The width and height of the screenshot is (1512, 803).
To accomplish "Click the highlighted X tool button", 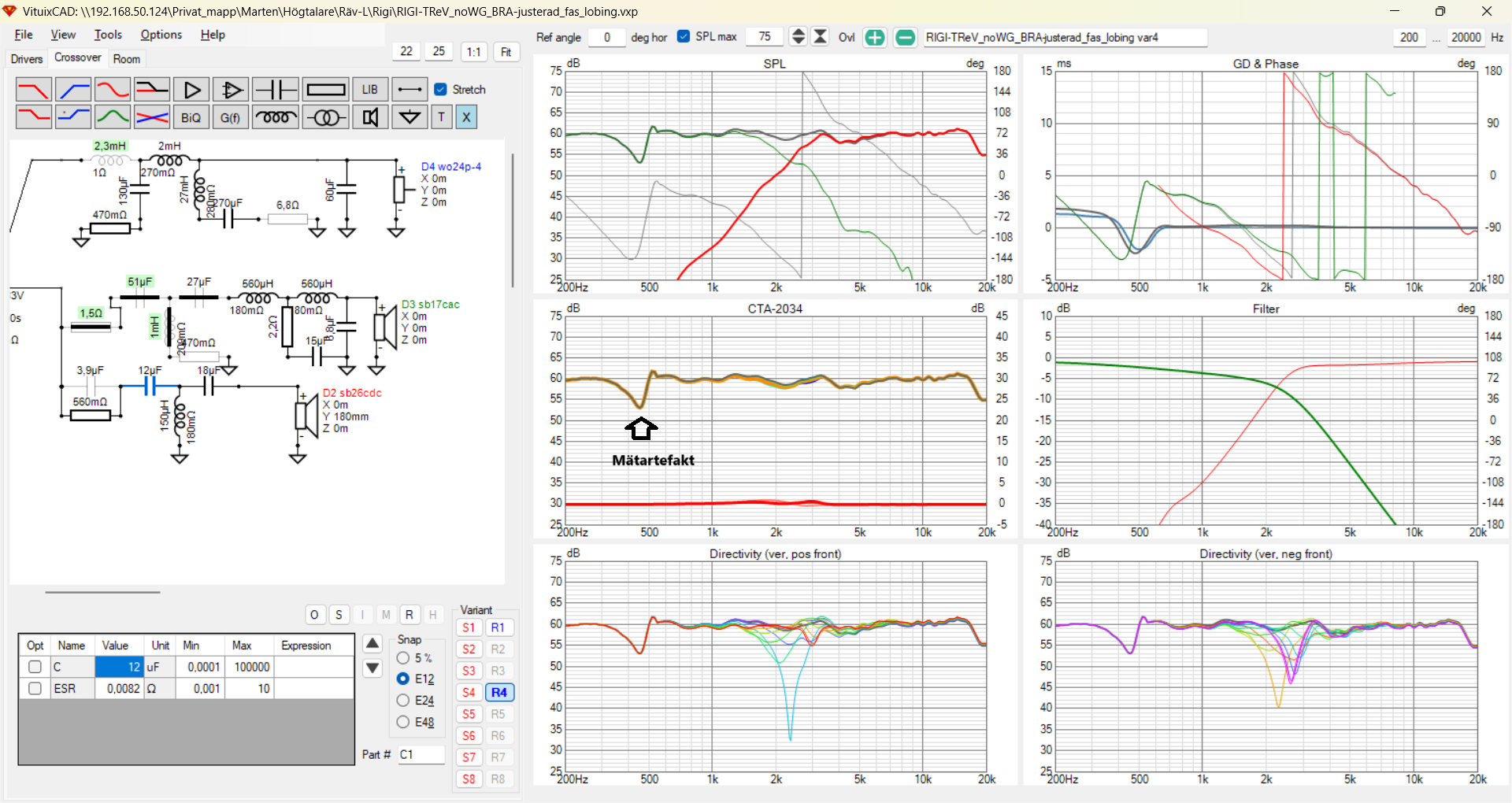I will pos(466,117).
